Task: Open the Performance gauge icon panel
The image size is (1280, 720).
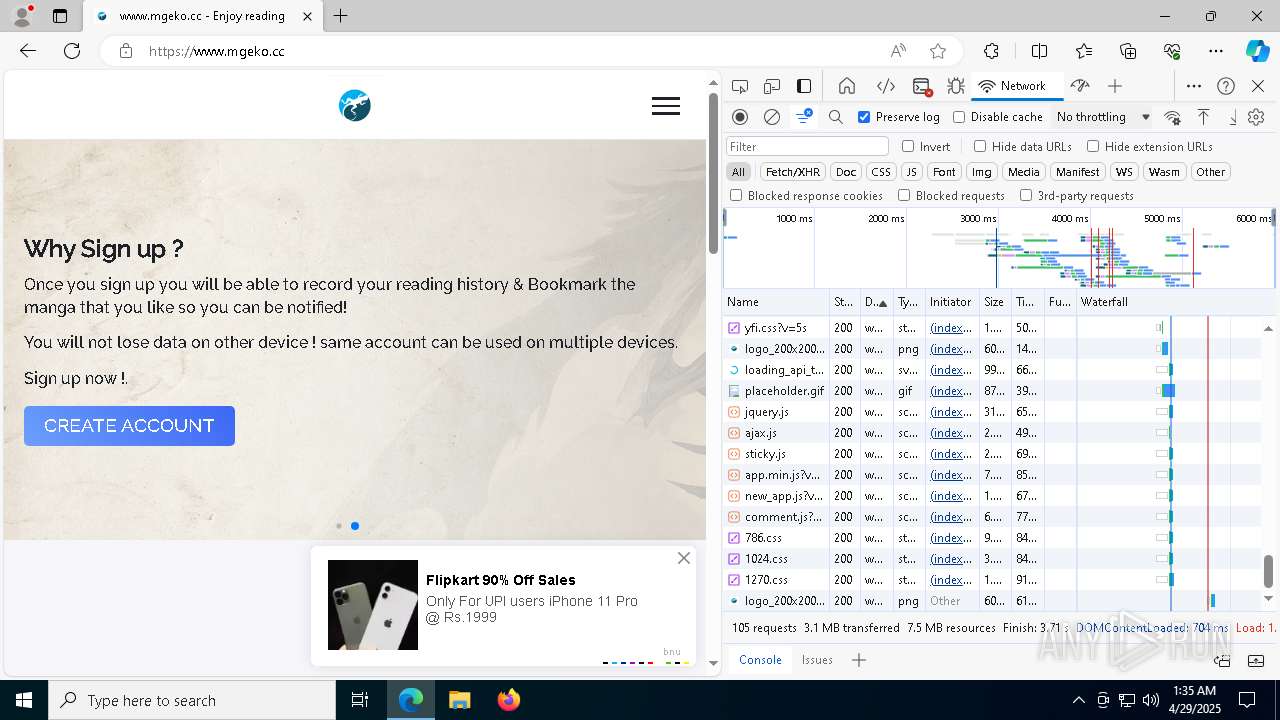Action: (x=1080, y=86)
